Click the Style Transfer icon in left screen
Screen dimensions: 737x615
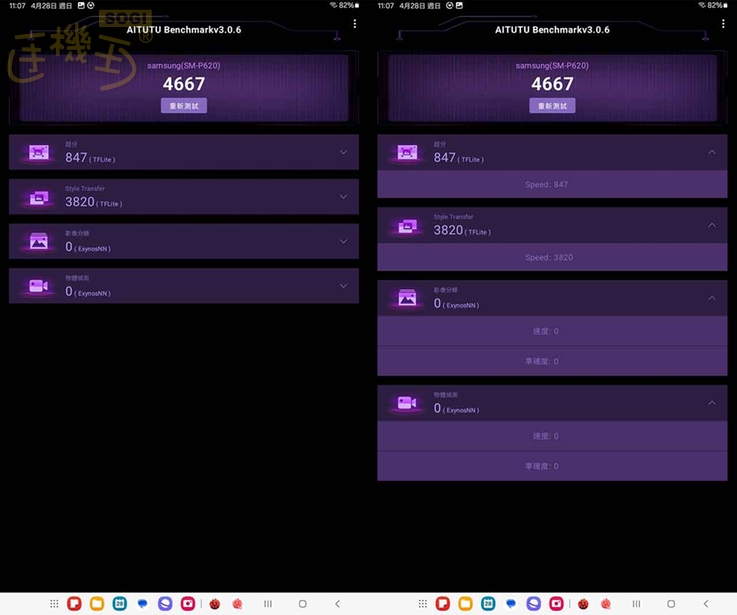39,197
